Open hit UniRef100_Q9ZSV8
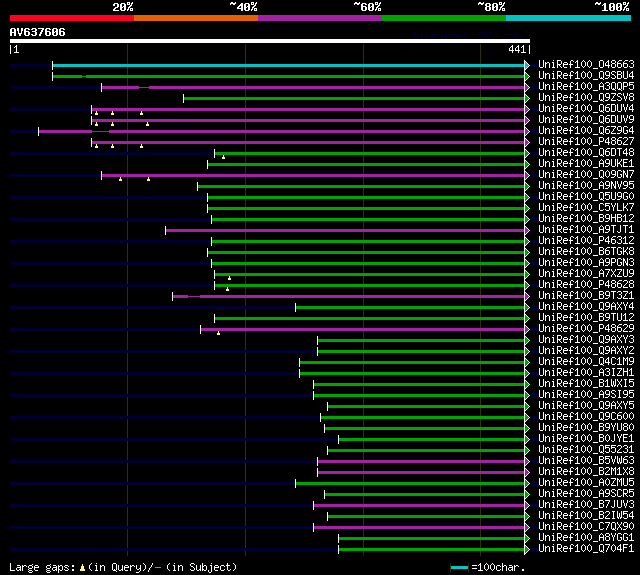The height and width of the screenshot is (575, 640). point(586,98)
